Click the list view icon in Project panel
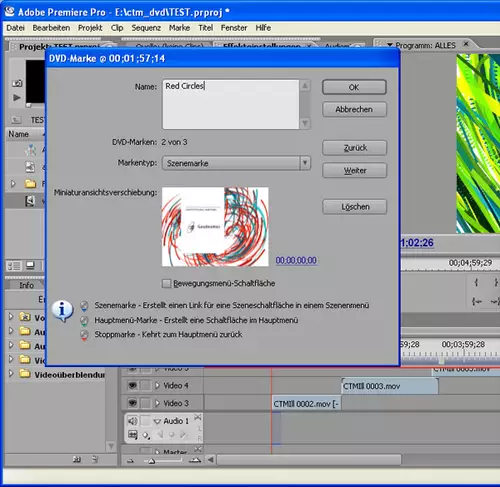The image size is (500, 487). [x=14, y=266]
